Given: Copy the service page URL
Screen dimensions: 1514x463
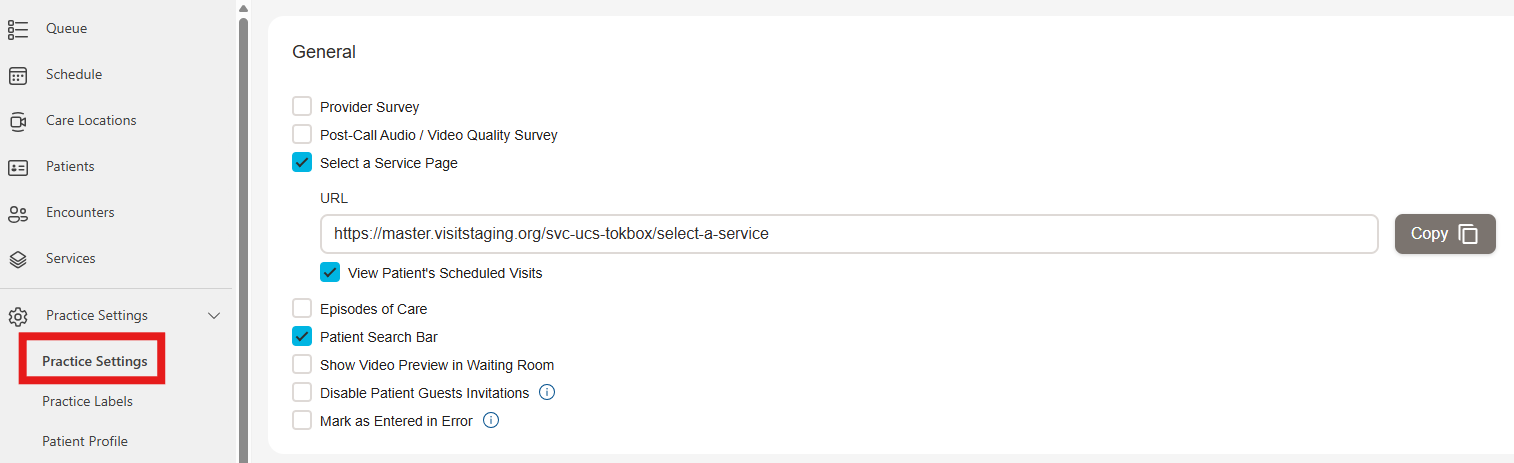Looking at the screenshot, I should tap(1445, 234).
